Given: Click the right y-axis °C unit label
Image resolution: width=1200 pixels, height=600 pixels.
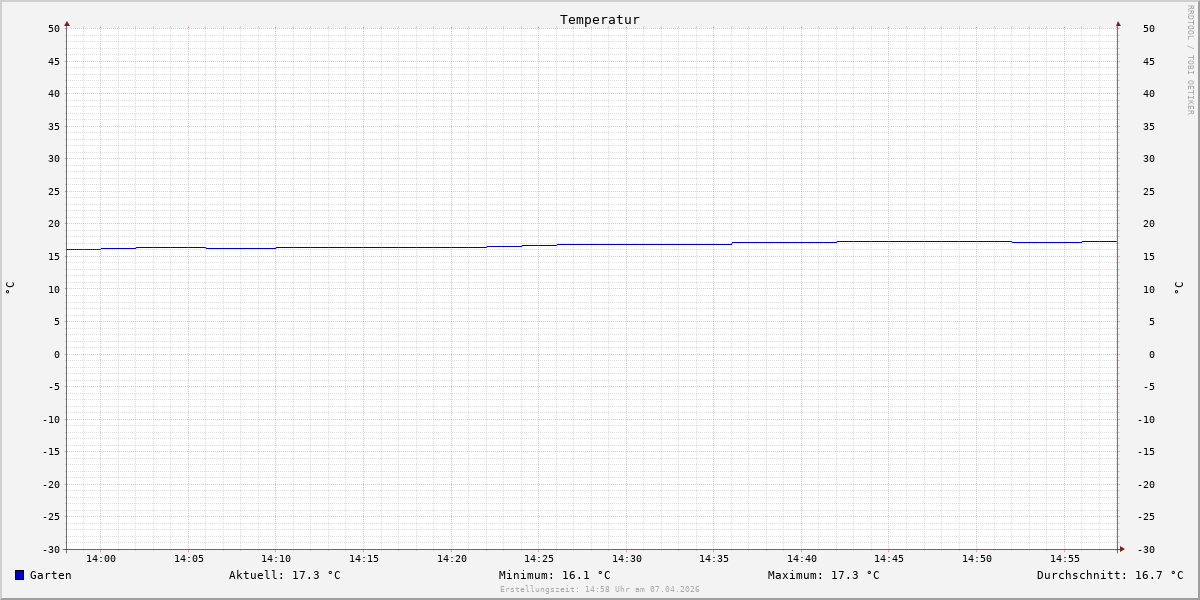Looking at the screenshot, I should pos(1178,287).
